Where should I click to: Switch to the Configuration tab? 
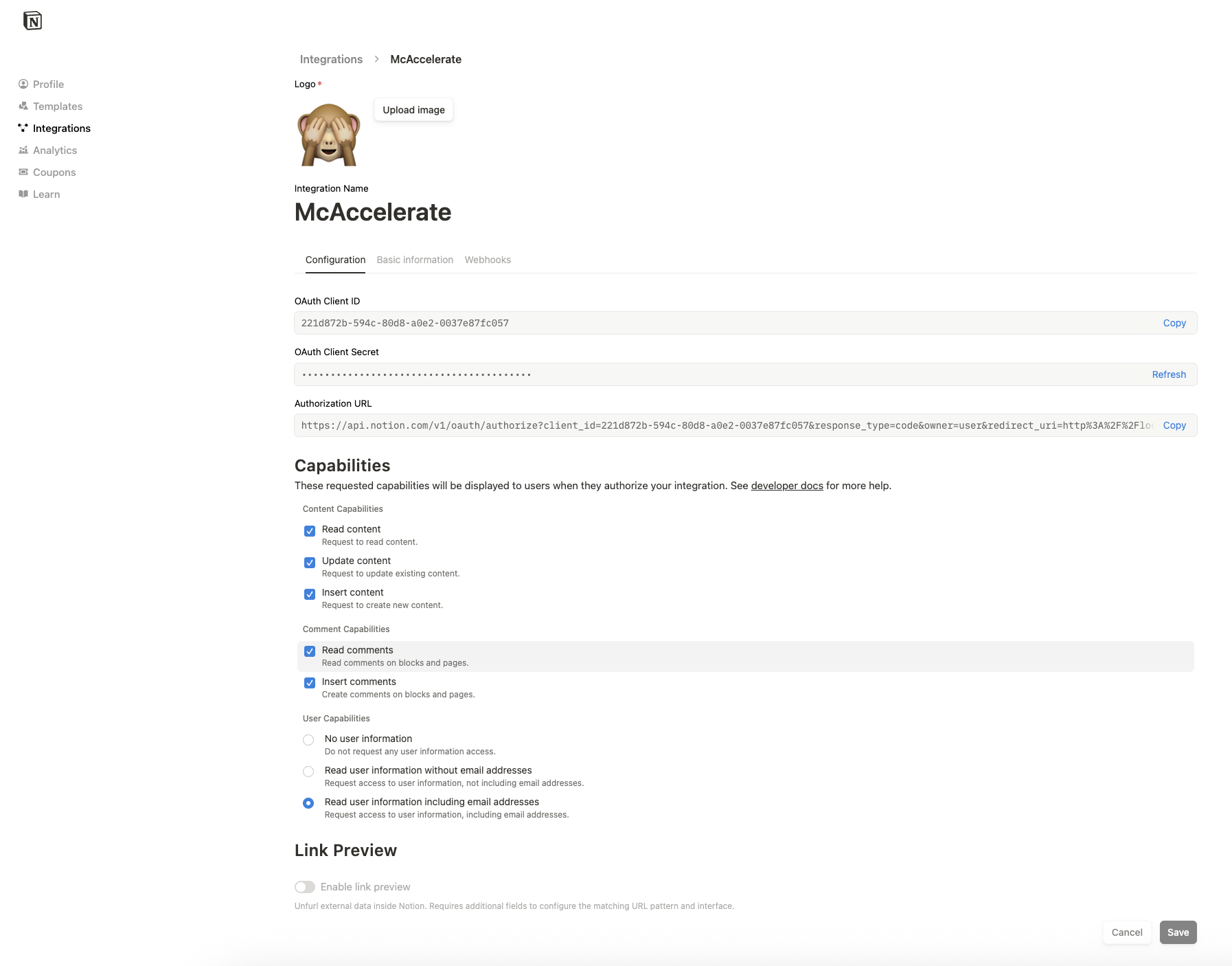pos(335,260)
